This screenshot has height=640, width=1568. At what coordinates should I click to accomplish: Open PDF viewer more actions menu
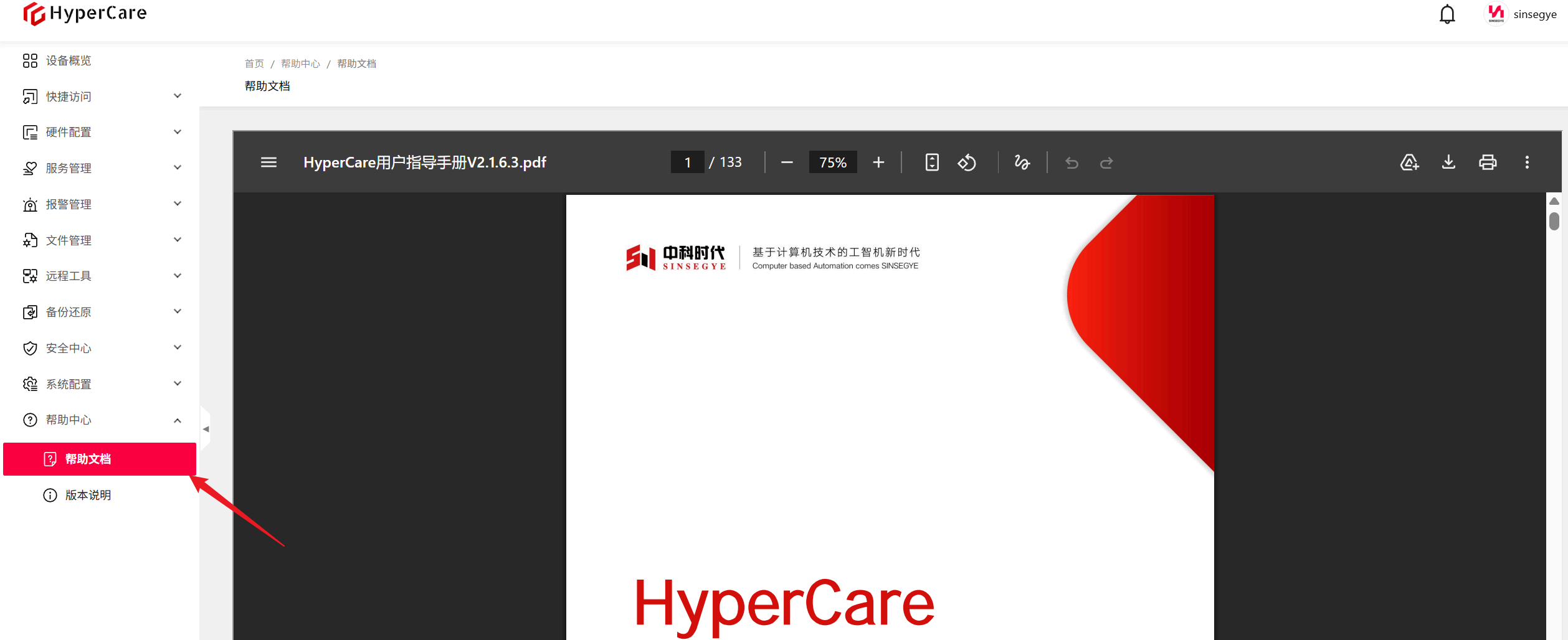point(1527,162)
